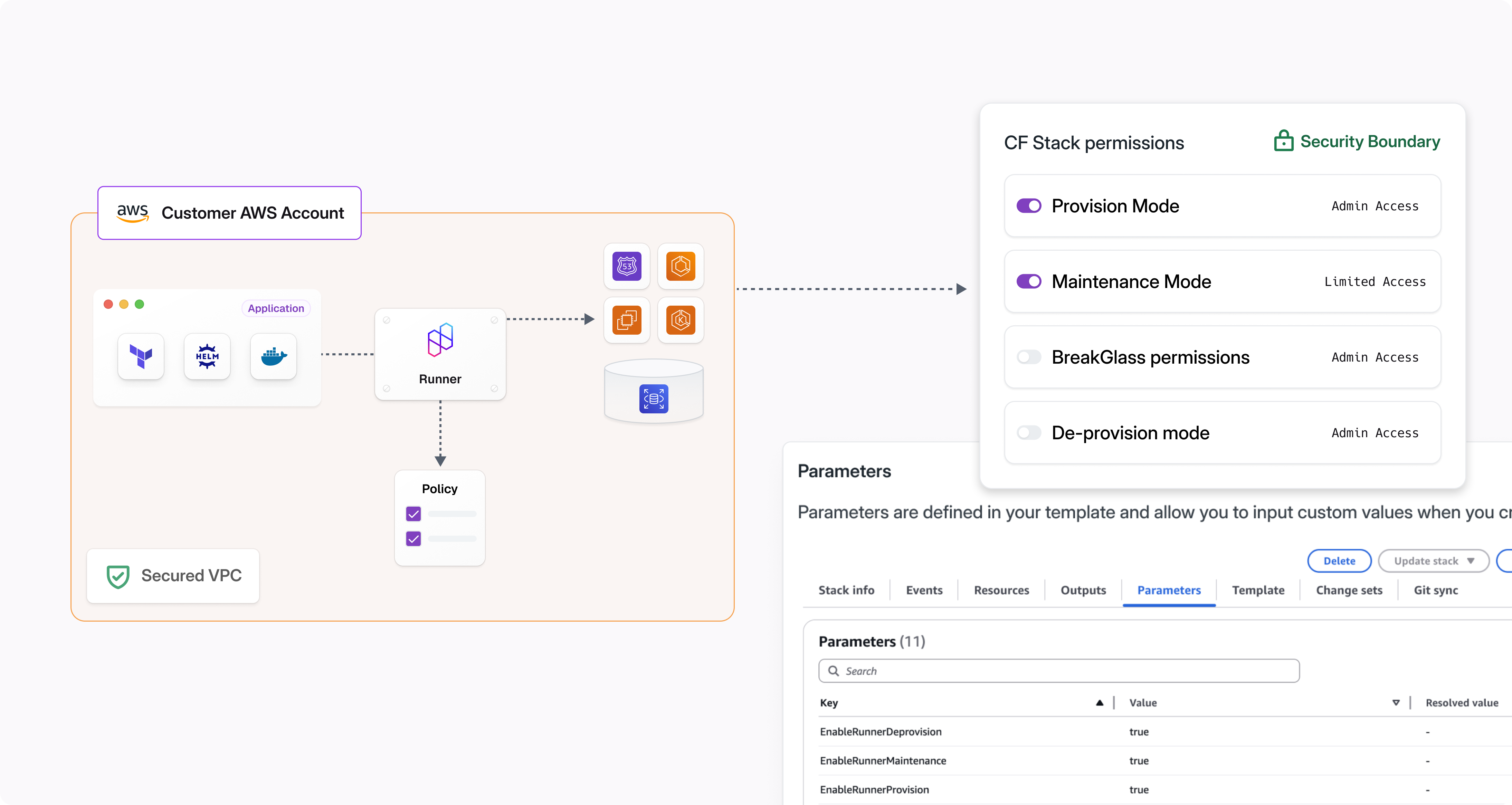The image size is (1512, 805).
Task: Click the Security Boundary lock icon
Action: pos(1283,141)
